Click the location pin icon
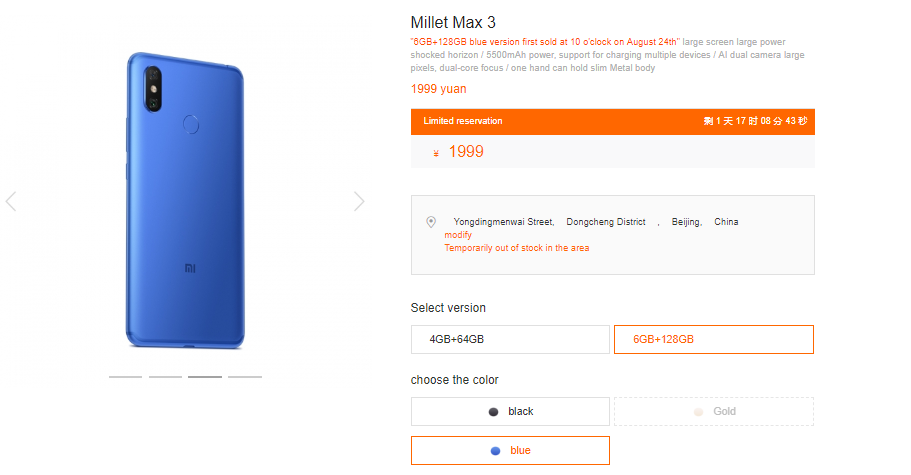Image resolution: width=911 pixels, height=475 pixels. 431,222
